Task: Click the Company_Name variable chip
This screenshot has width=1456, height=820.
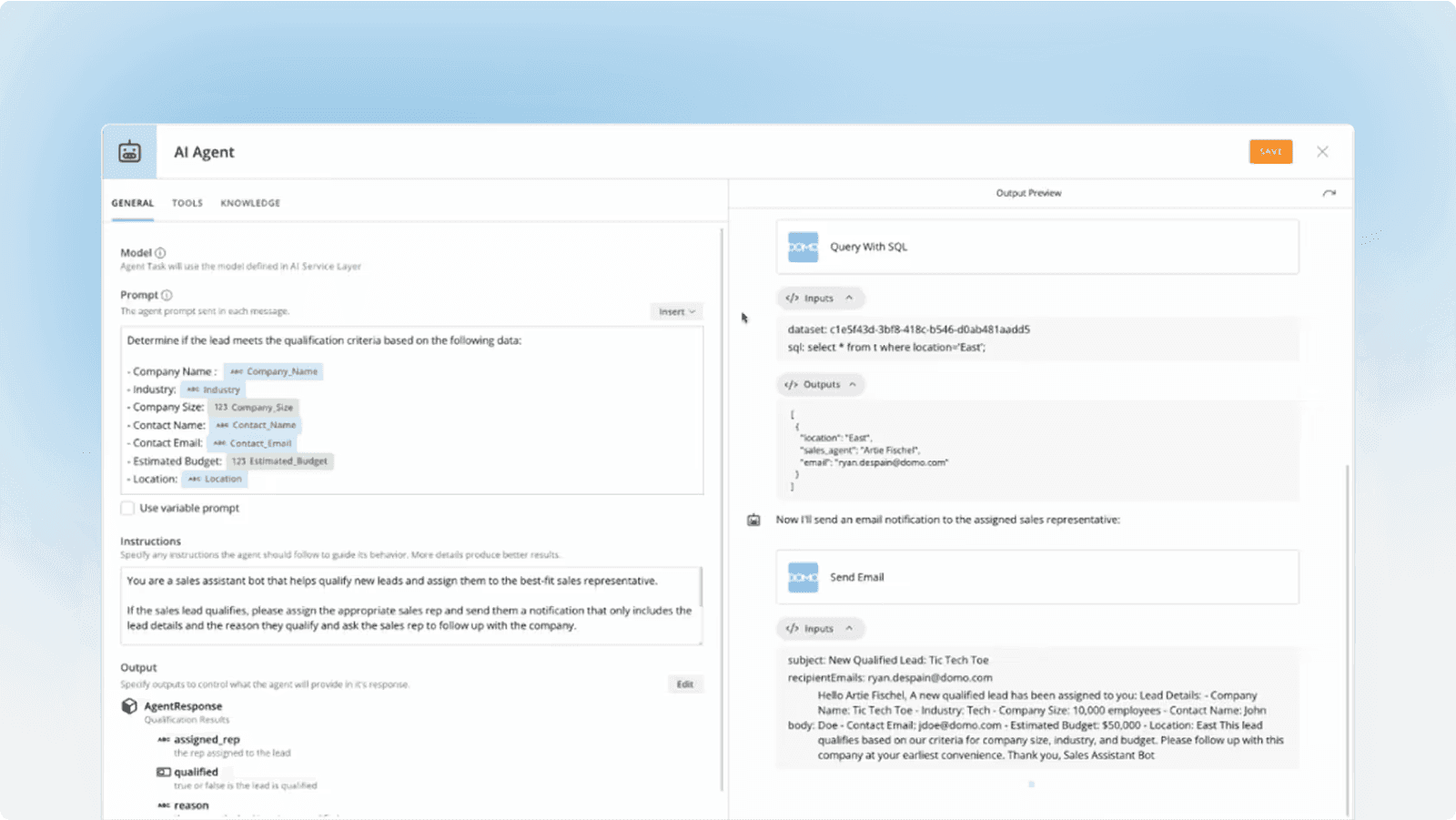Action: click(x=273, y=371)
